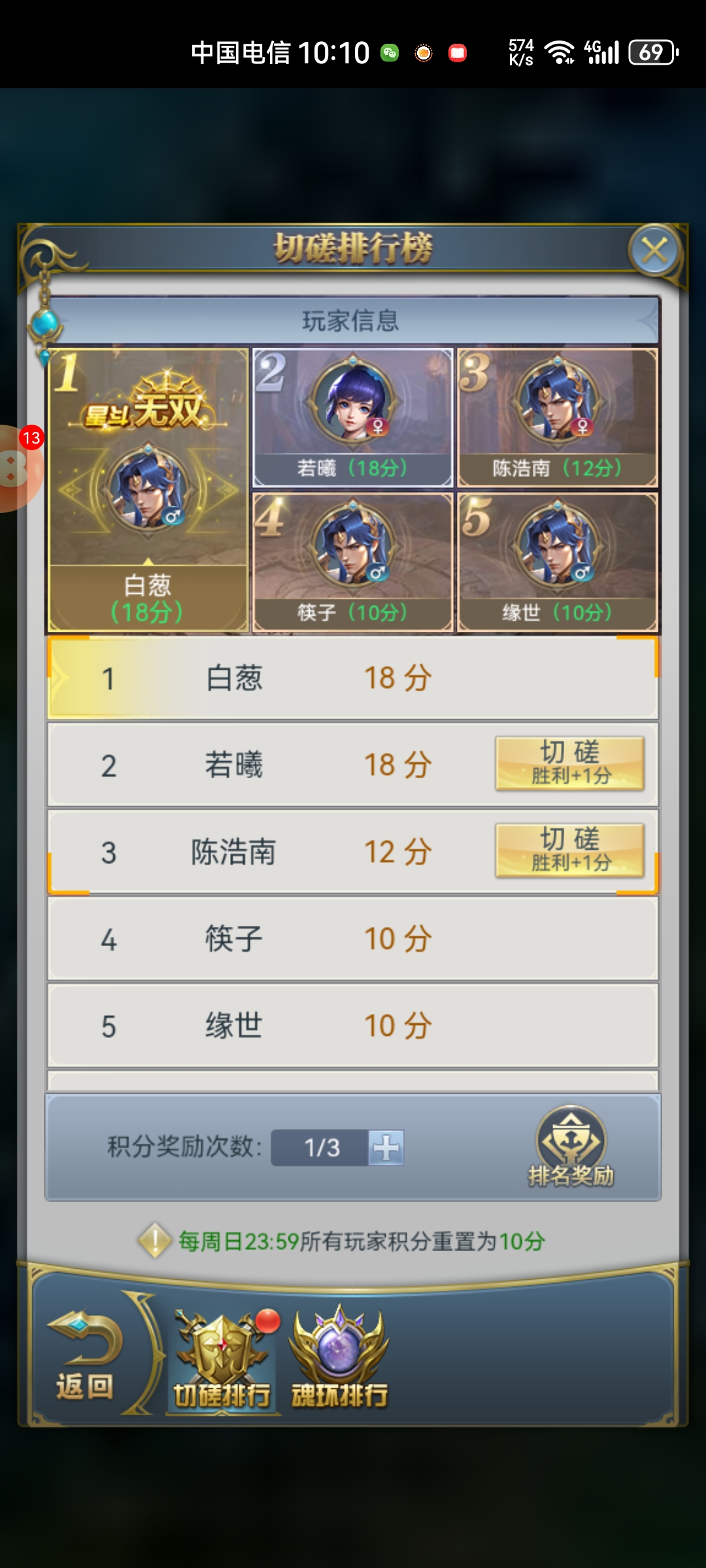
Task: Select the rank 5 缘世 list row
Action: [x=353, y=1026]
